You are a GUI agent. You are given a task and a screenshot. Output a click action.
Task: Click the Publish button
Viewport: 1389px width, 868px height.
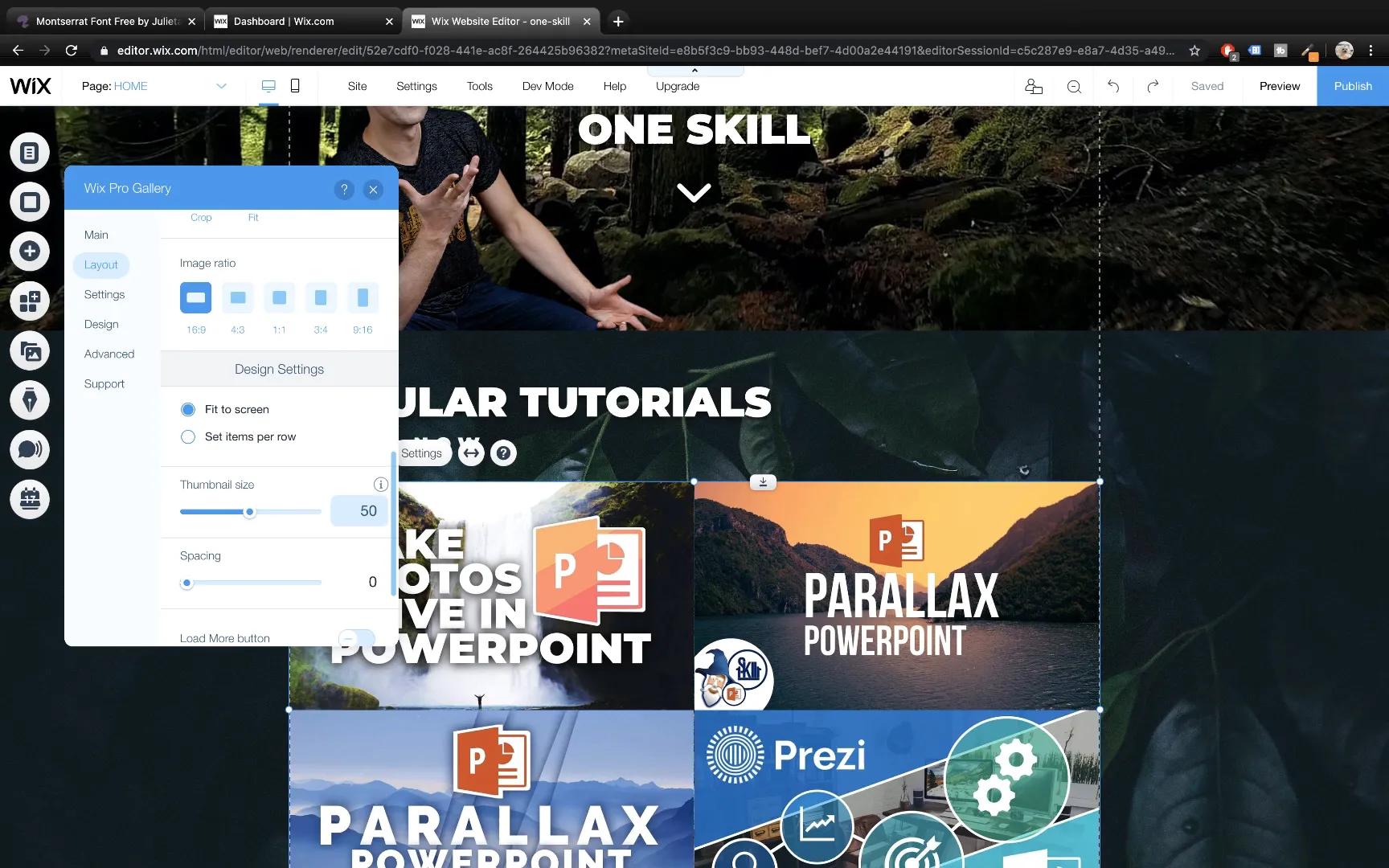(1353, 86)
